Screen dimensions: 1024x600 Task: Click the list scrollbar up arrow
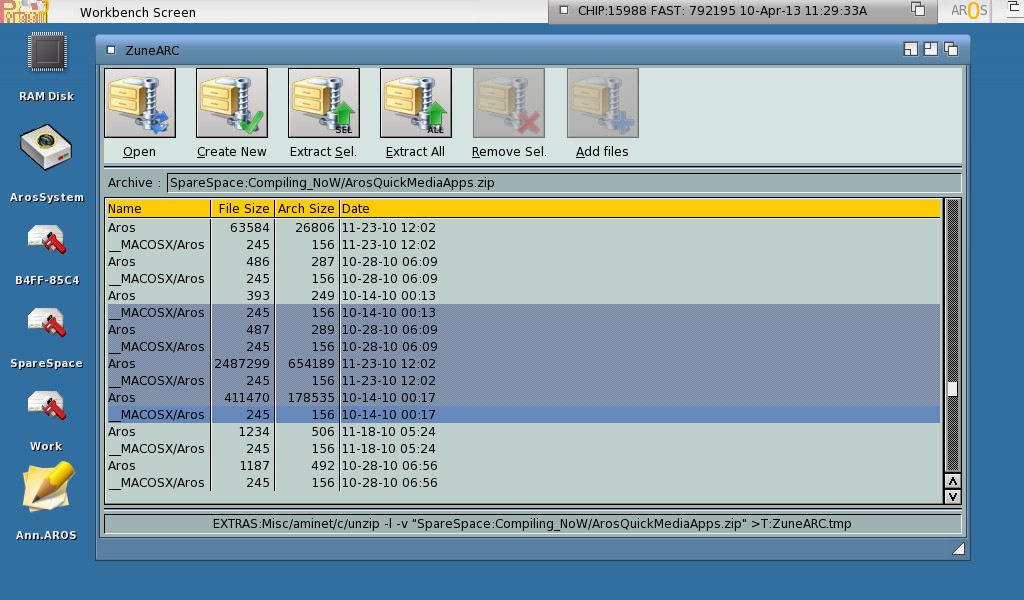tap(953, 481)
